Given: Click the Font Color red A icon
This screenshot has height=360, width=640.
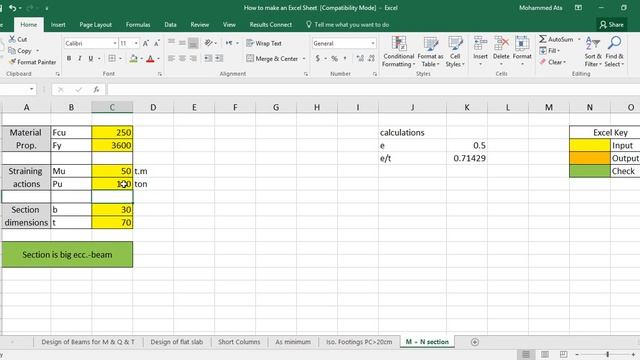Looking at the screenshot, I should (x=150, y=59).
